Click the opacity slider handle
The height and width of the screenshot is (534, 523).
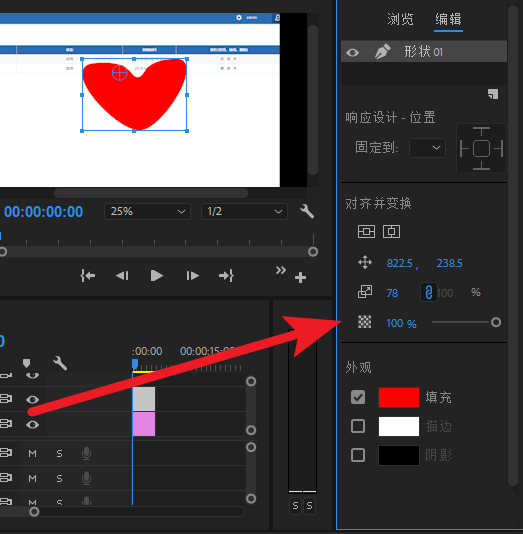point(496,322)
